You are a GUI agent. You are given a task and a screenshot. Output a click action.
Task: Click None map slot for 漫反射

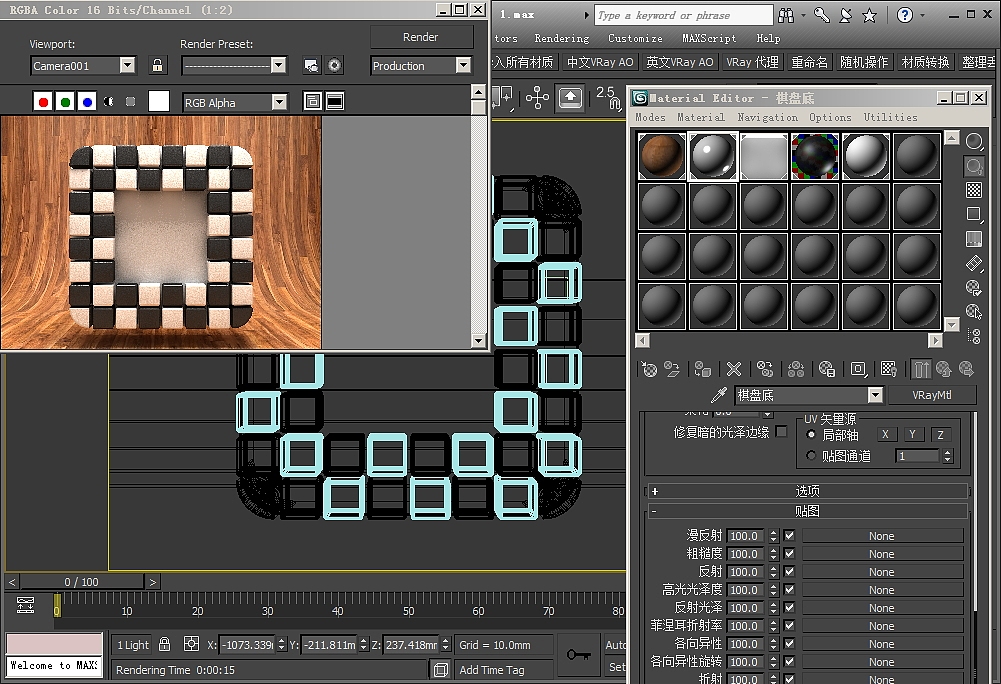click(x=882, y=536)
